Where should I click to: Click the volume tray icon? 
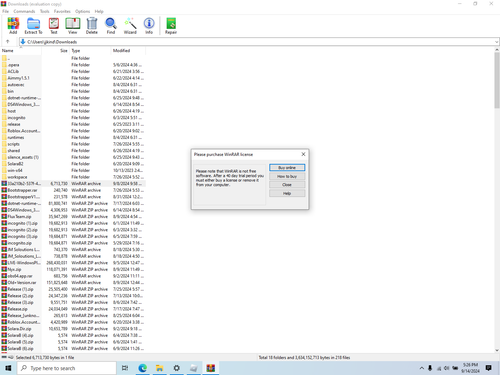(447, 368)
